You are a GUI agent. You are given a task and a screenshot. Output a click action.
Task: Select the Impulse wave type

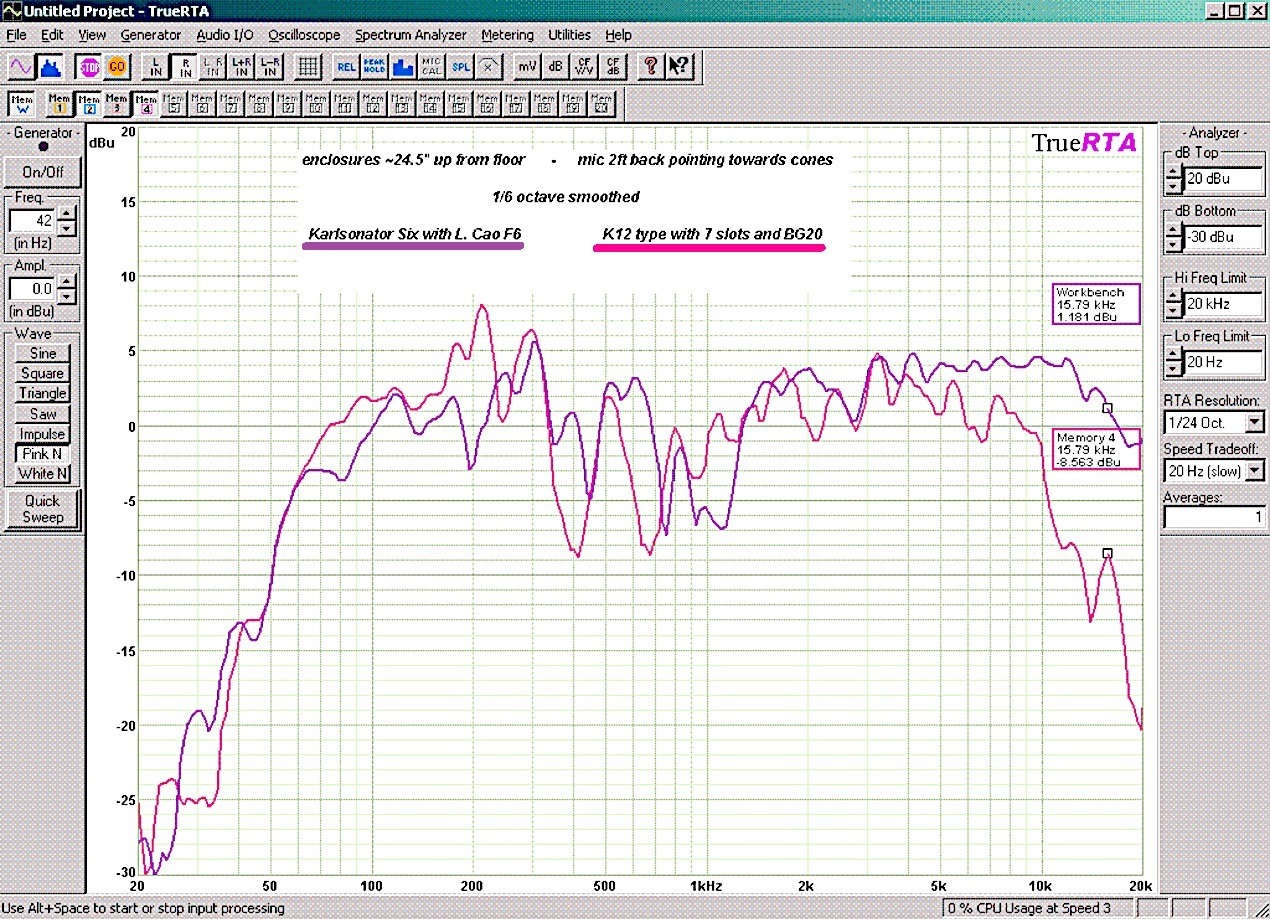(43, 433)
